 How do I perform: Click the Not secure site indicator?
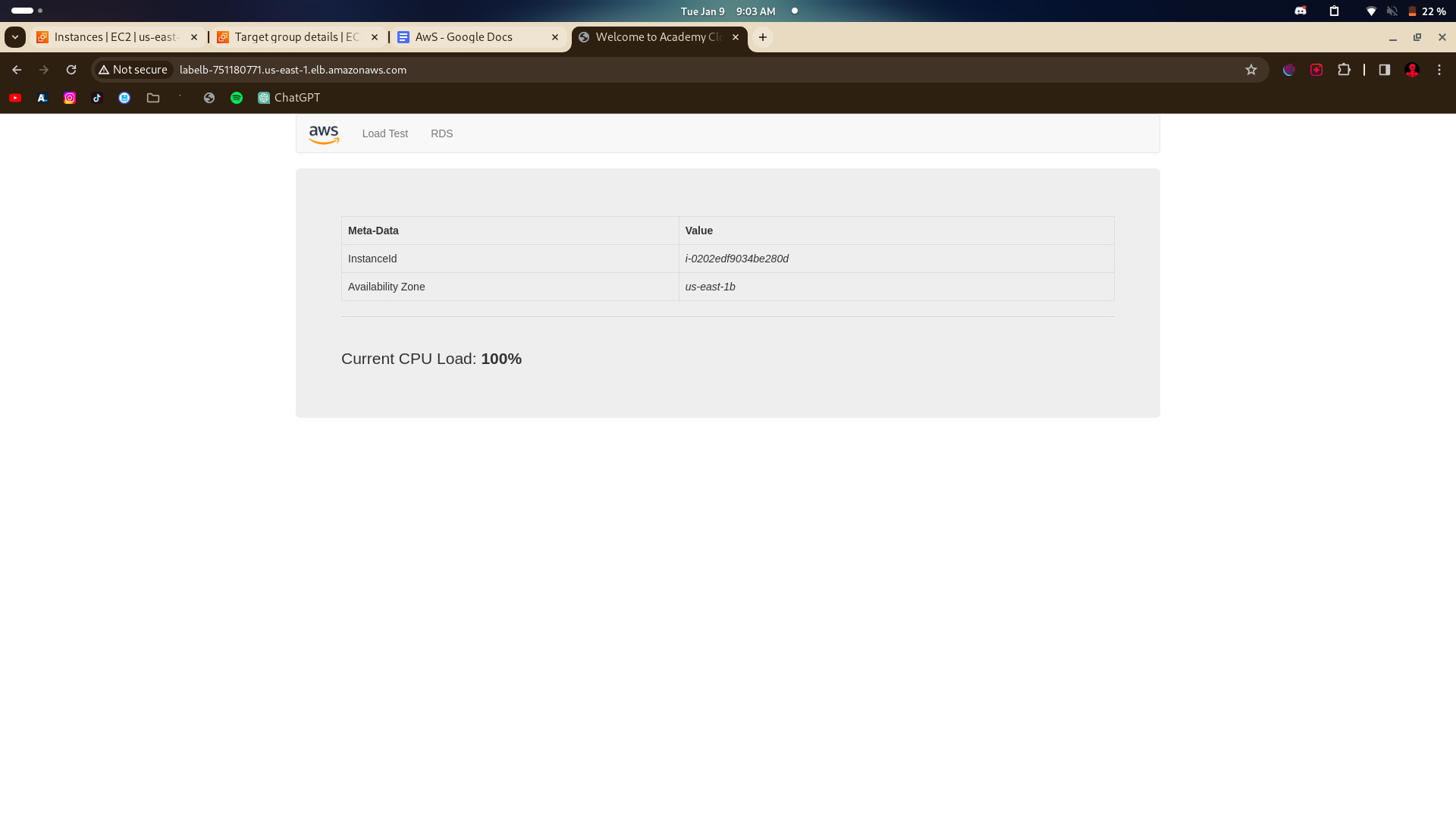click(x=133, y=70)
